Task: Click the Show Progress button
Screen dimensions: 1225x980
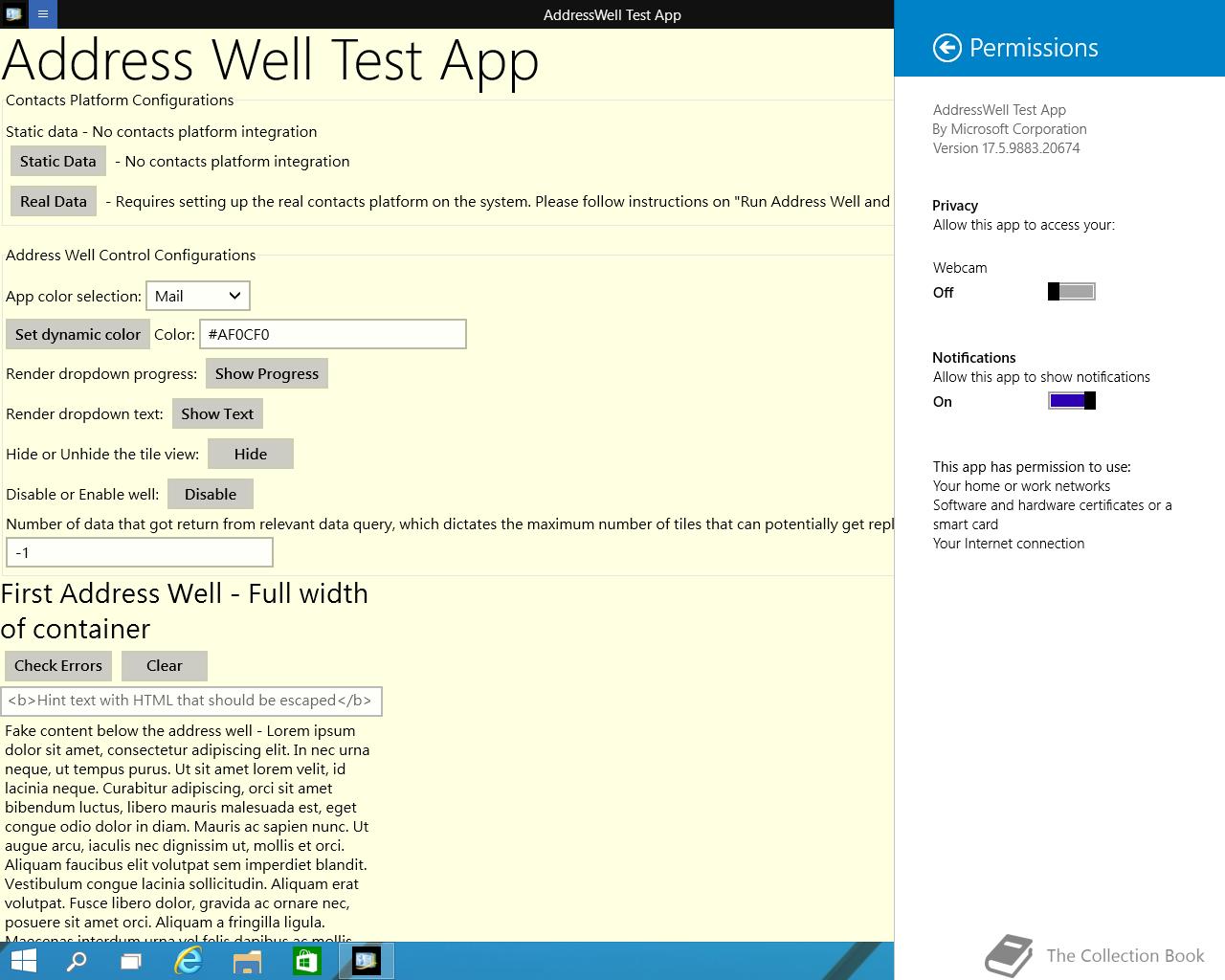Action: click(267, 373)
